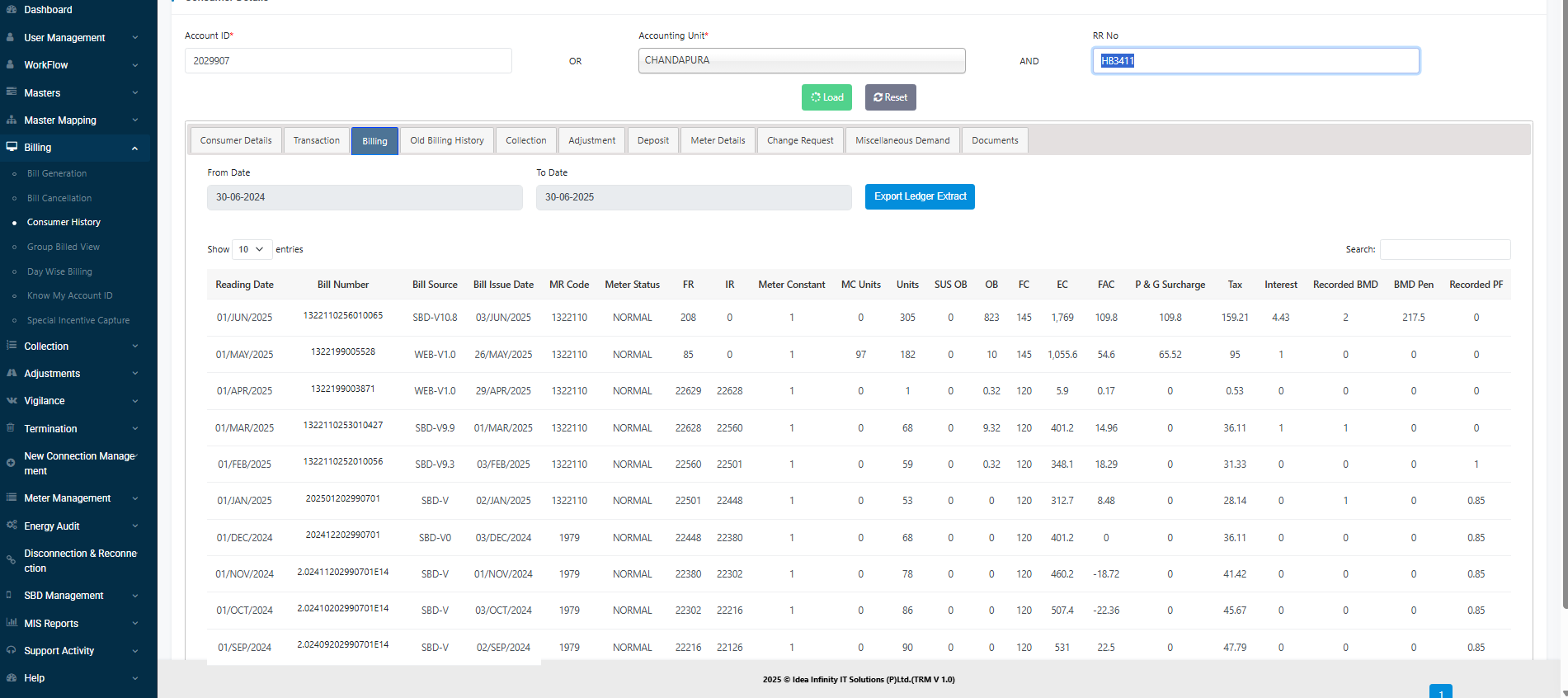This screenshot has height=698, width=1568.
Task: Click Export Ledger Extract button
Action: [x=920, y=196]
